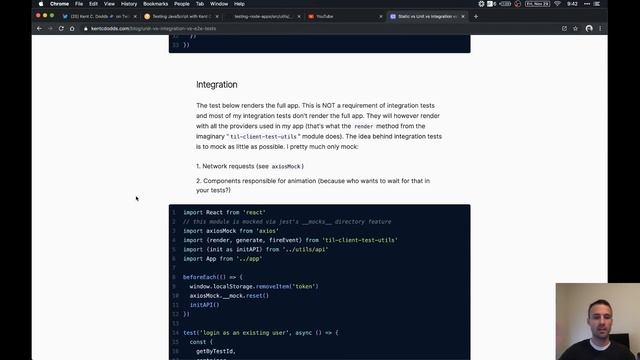Click inline code 'til-client-test-utils' in paragraph

pyautogui.click(x=263, y=137)
